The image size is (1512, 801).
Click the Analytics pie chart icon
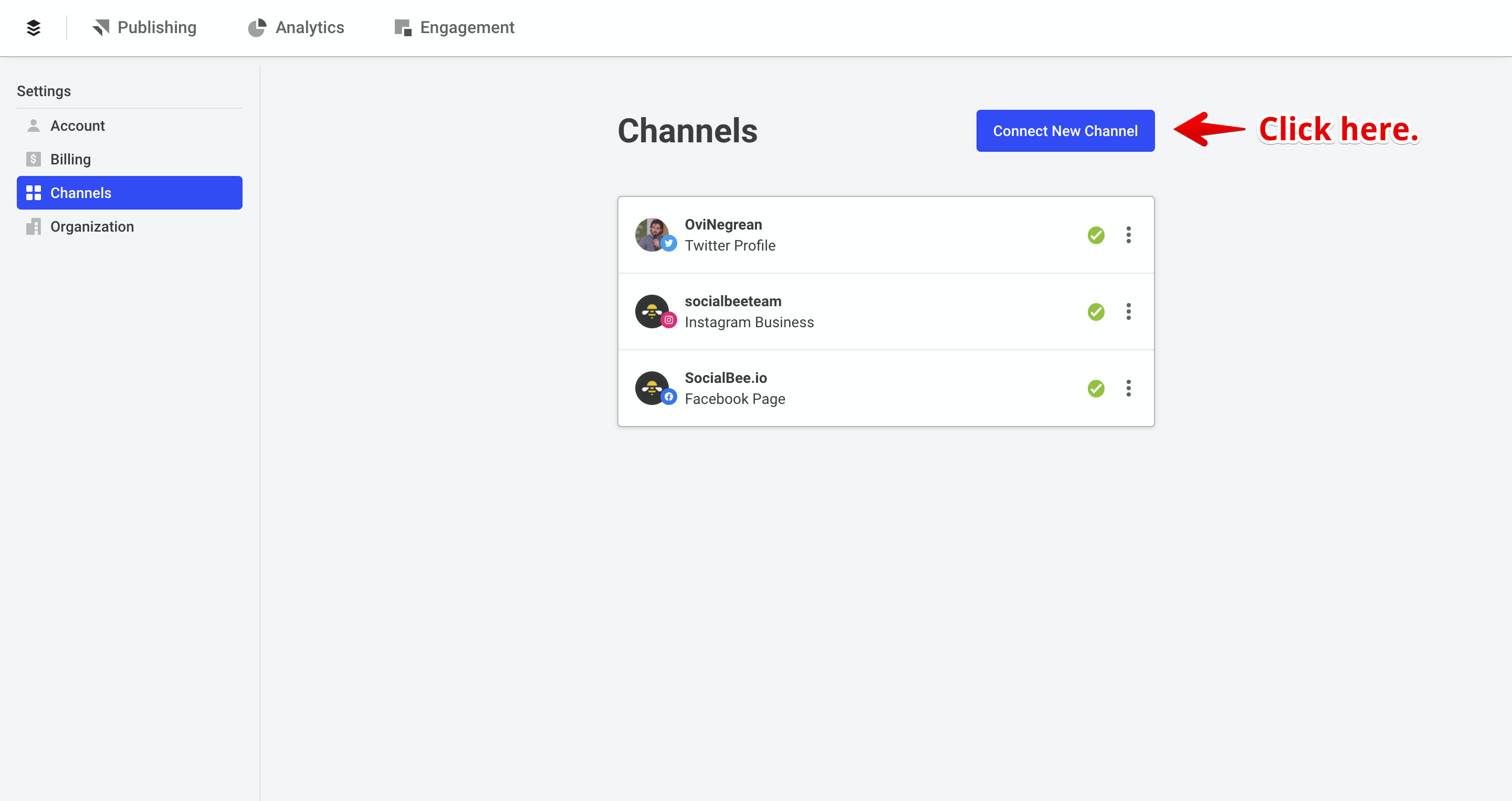(257, 28)
